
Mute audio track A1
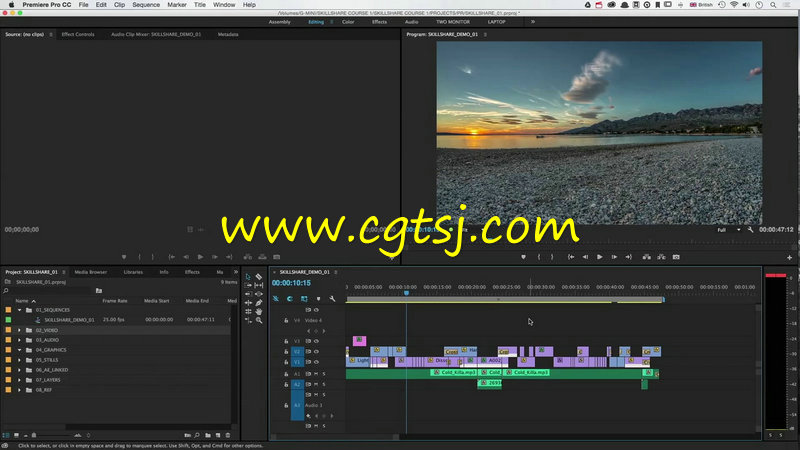[316, 374]
